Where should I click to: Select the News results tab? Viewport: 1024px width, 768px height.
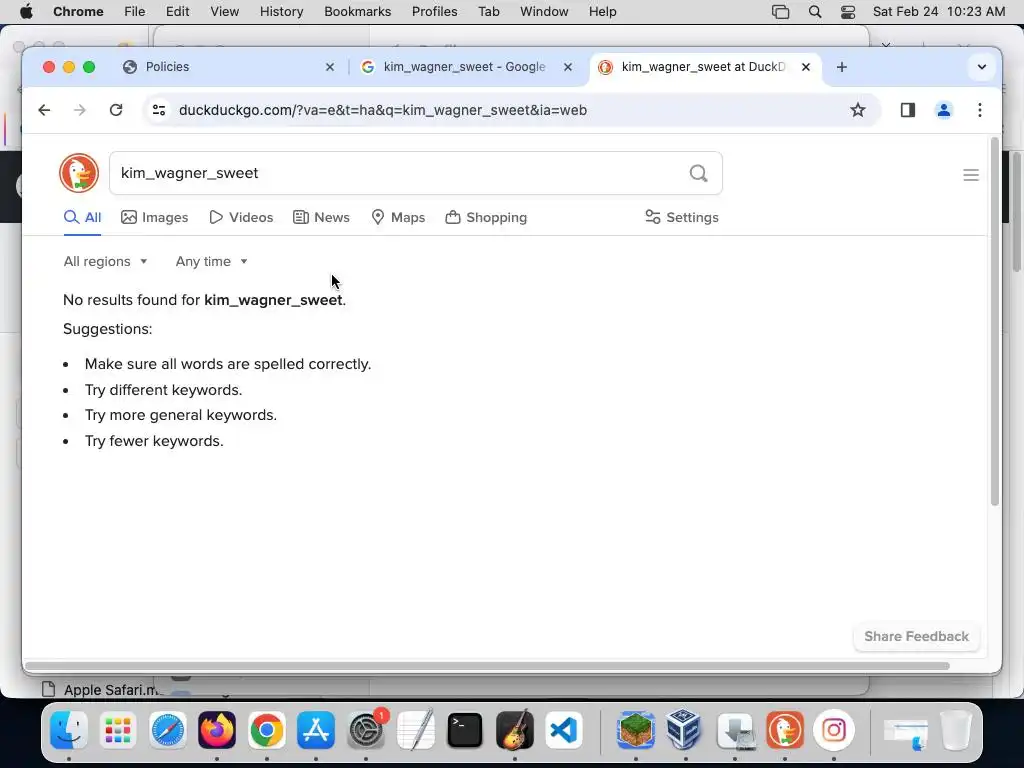pos(321,217)
